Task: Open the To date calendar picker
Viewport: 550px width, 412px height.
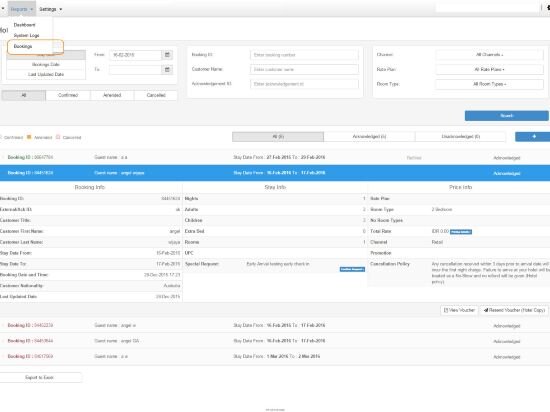Action: tap(167, 69)
